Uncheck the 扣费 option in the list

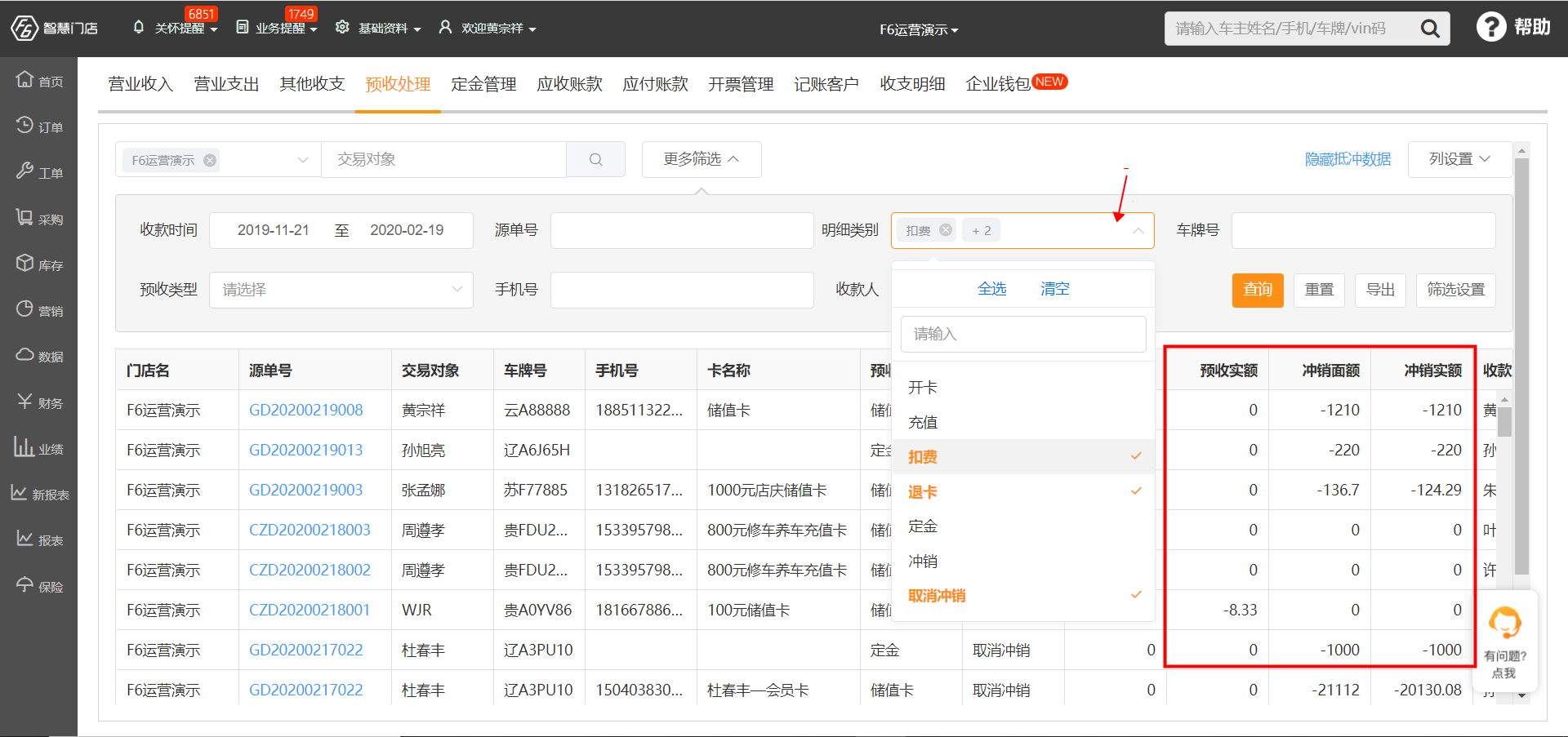point(1023,457)
